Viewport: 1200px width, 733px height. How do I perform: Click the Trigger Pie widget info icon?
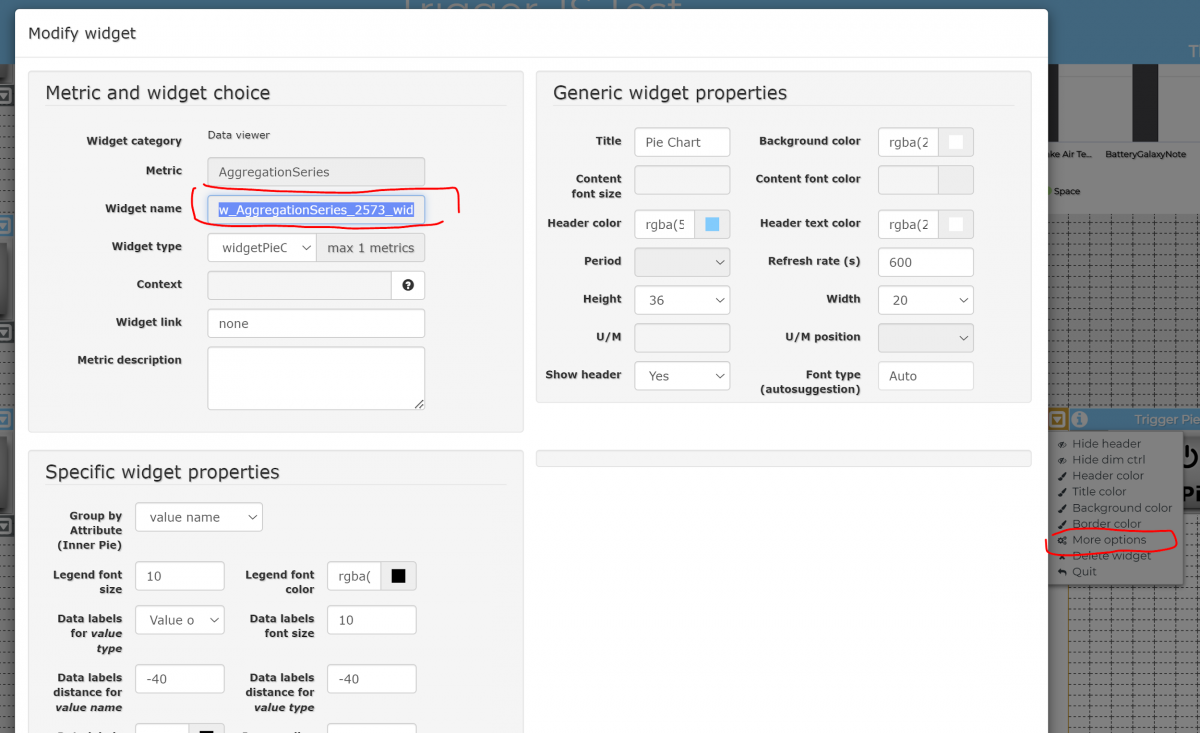coord(1080,420)
